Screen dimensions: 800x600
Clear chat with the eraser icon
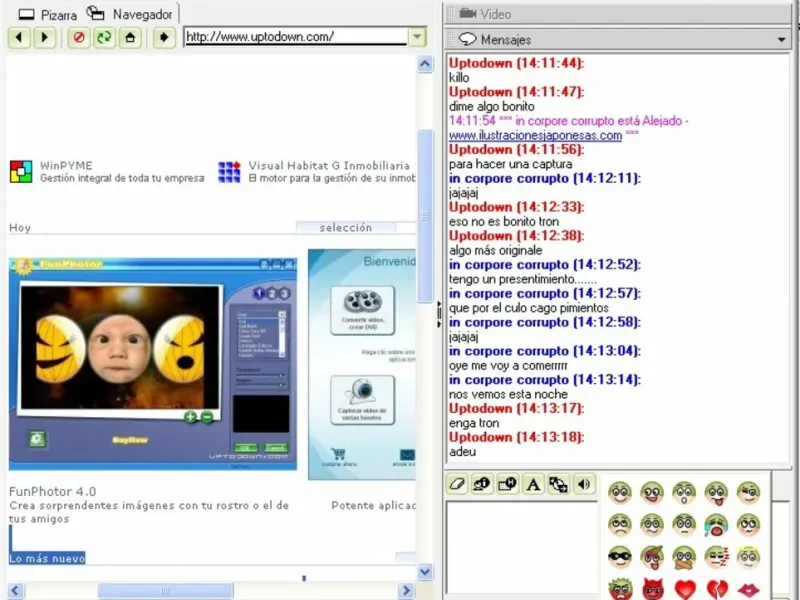[x=458, y=484]
